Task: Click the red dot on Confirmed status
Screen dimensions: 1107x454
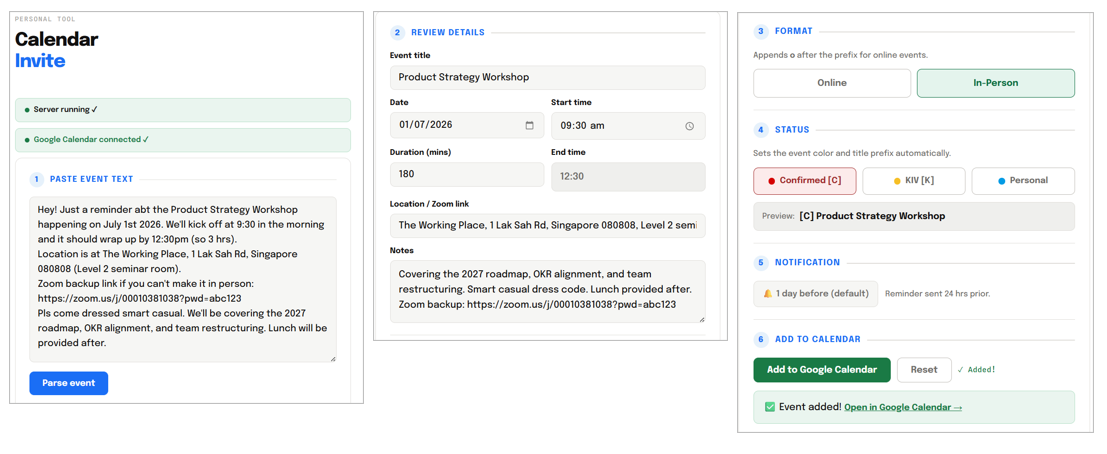Action: click(x=771, y=181)
